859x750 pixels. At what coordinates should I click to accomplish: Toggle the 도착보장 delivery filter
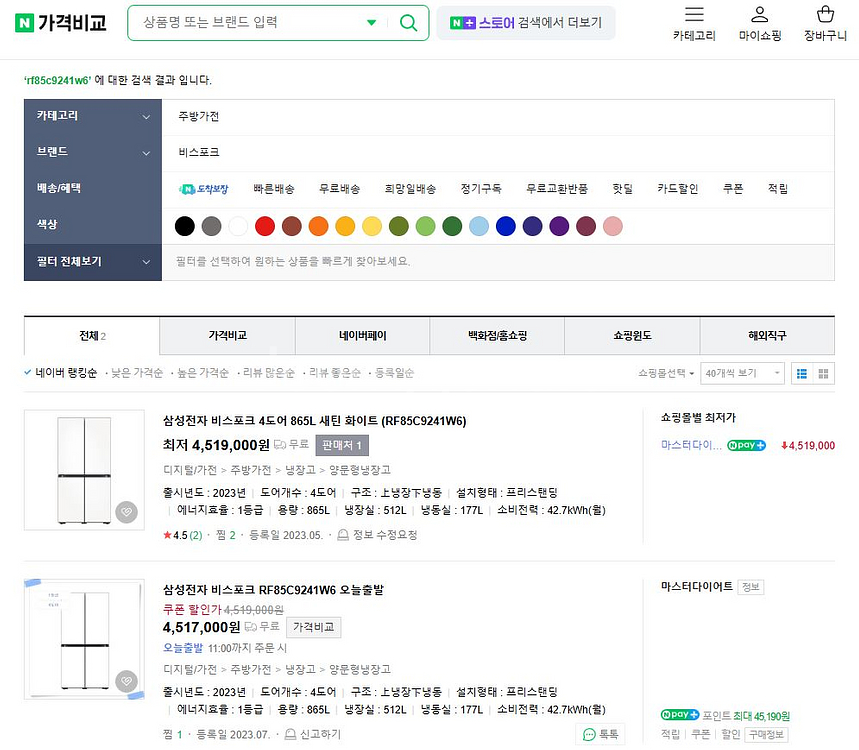(x=203, y=189)
